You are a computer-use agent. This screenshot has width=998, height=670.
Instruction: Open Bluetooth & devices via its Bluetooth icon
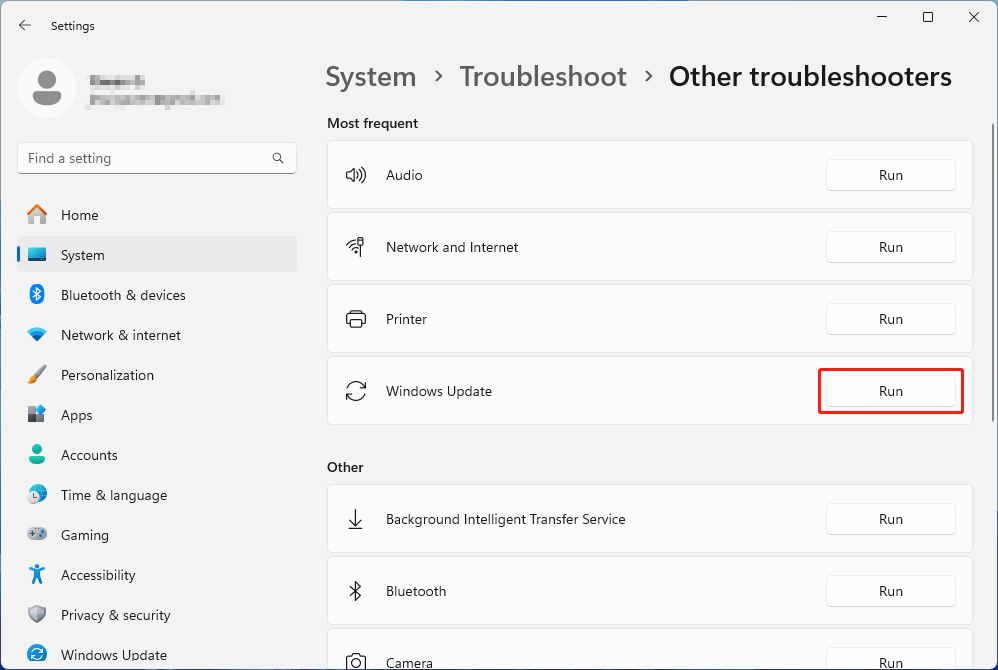(37, 295)
